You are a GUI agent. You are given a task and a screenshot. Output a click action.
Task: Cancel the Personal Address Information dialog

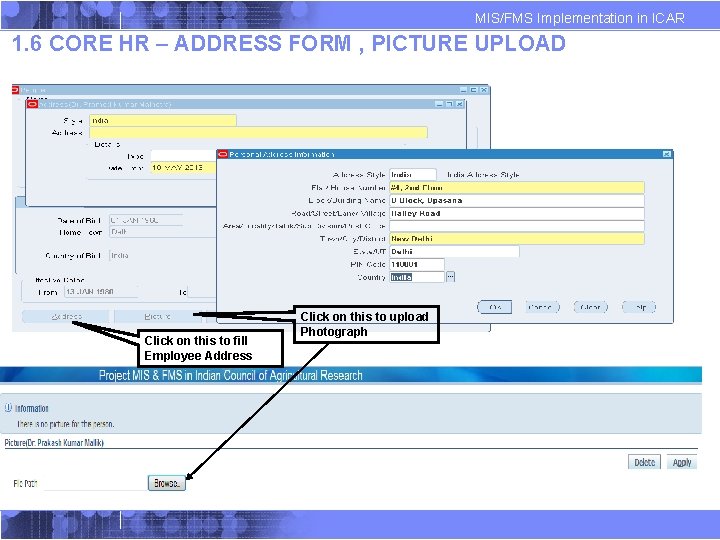pos(542,307)
